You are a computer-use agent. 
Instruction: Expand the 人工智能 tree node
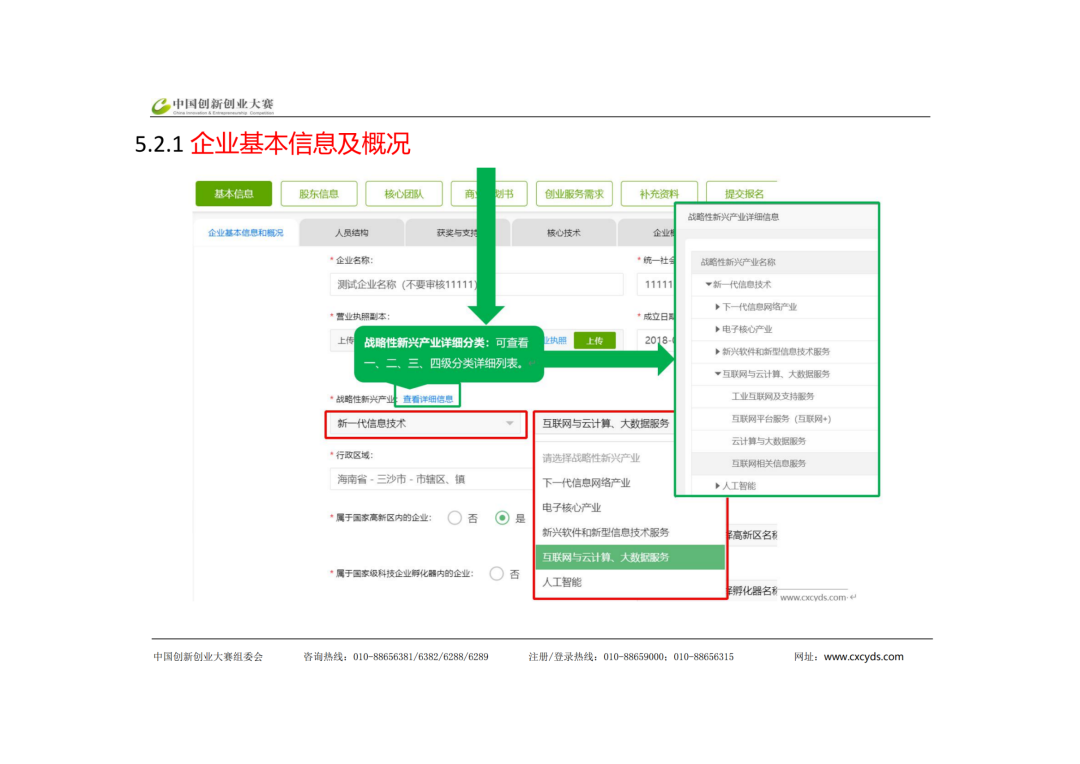718,486
